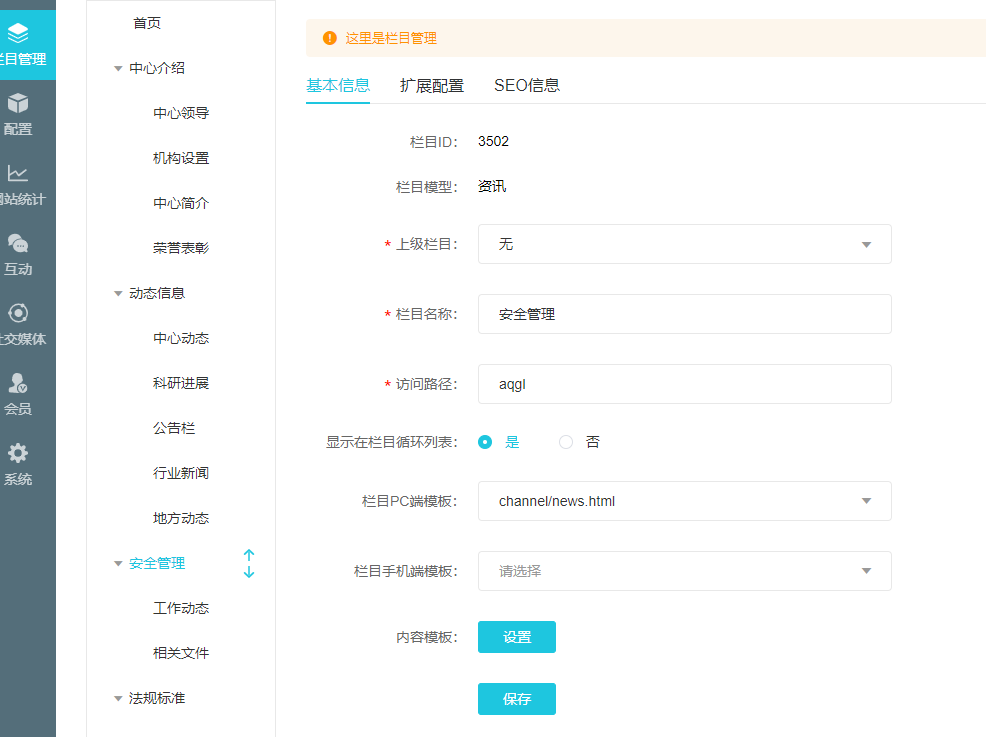Click the sort arrows beside 安全管理
Screen dimensions: 986x737
click(249, 563)
